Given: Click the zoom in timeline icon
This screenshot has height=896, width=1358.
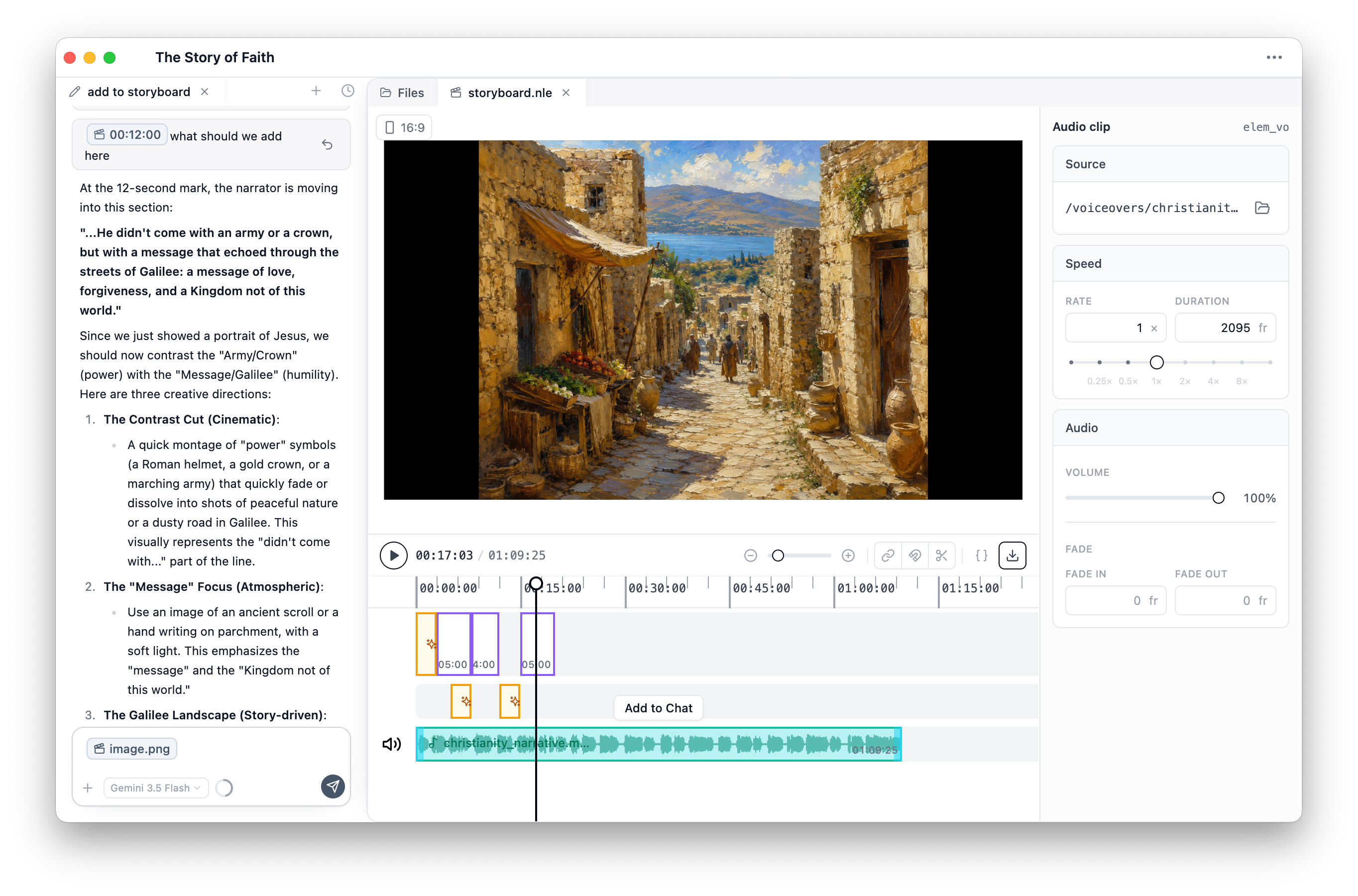Looking at the screenshot, I should [848, 556].
